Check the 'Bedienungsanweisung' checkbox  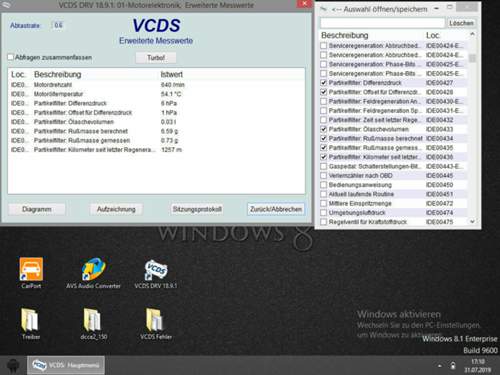(x=324, y=185)
